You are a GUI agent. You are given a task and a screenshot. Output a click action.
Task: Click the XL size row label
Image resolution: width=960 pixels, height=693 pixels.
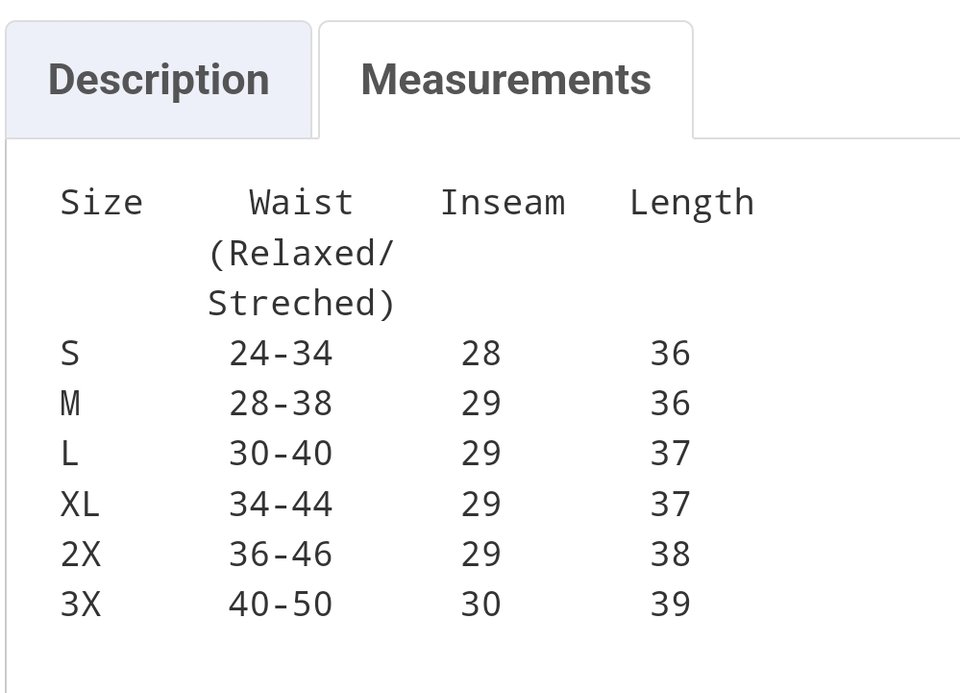pos(80,504)
